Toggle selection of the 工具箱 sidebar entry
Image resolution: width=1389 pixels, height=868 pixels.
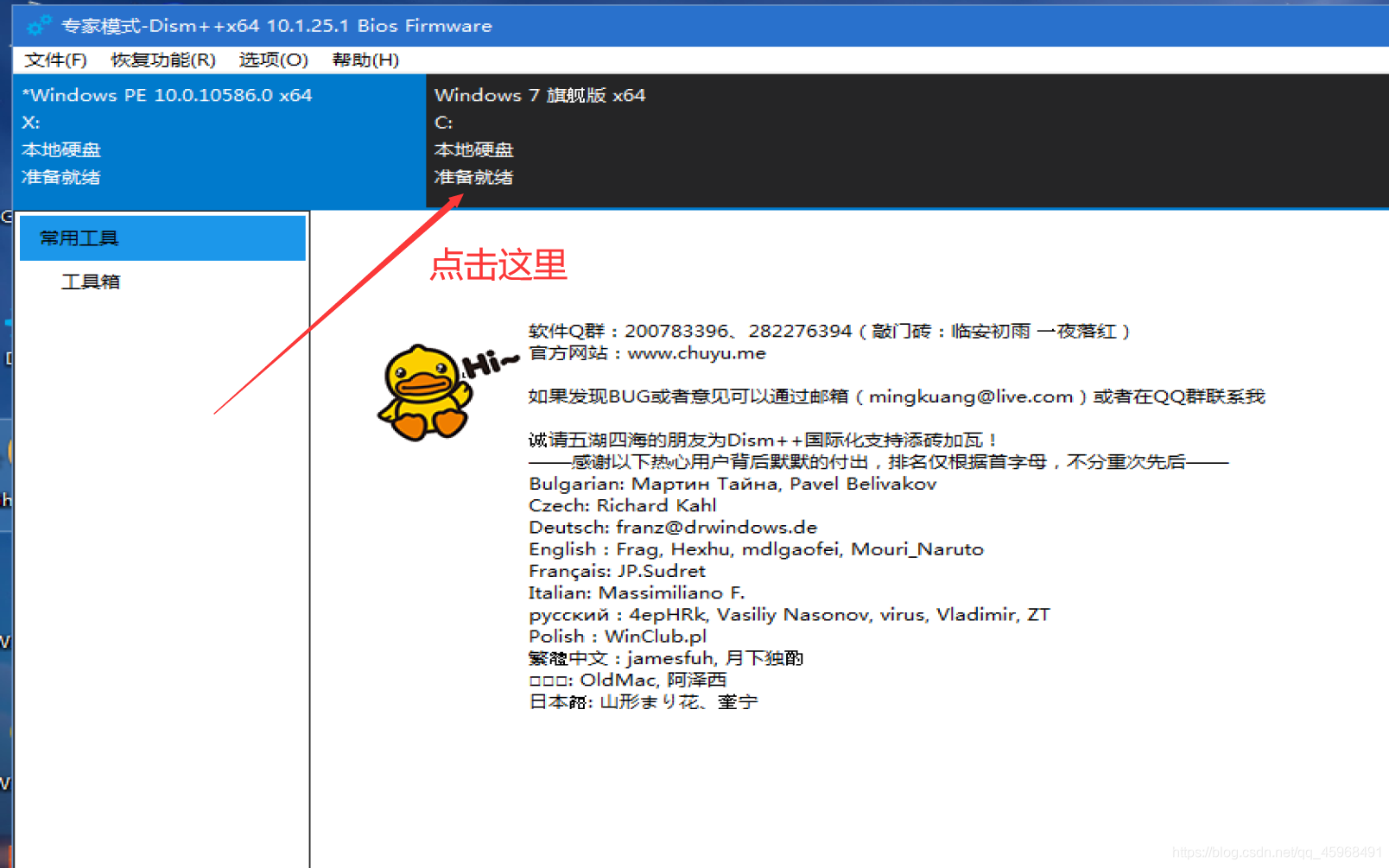[90, 281]
